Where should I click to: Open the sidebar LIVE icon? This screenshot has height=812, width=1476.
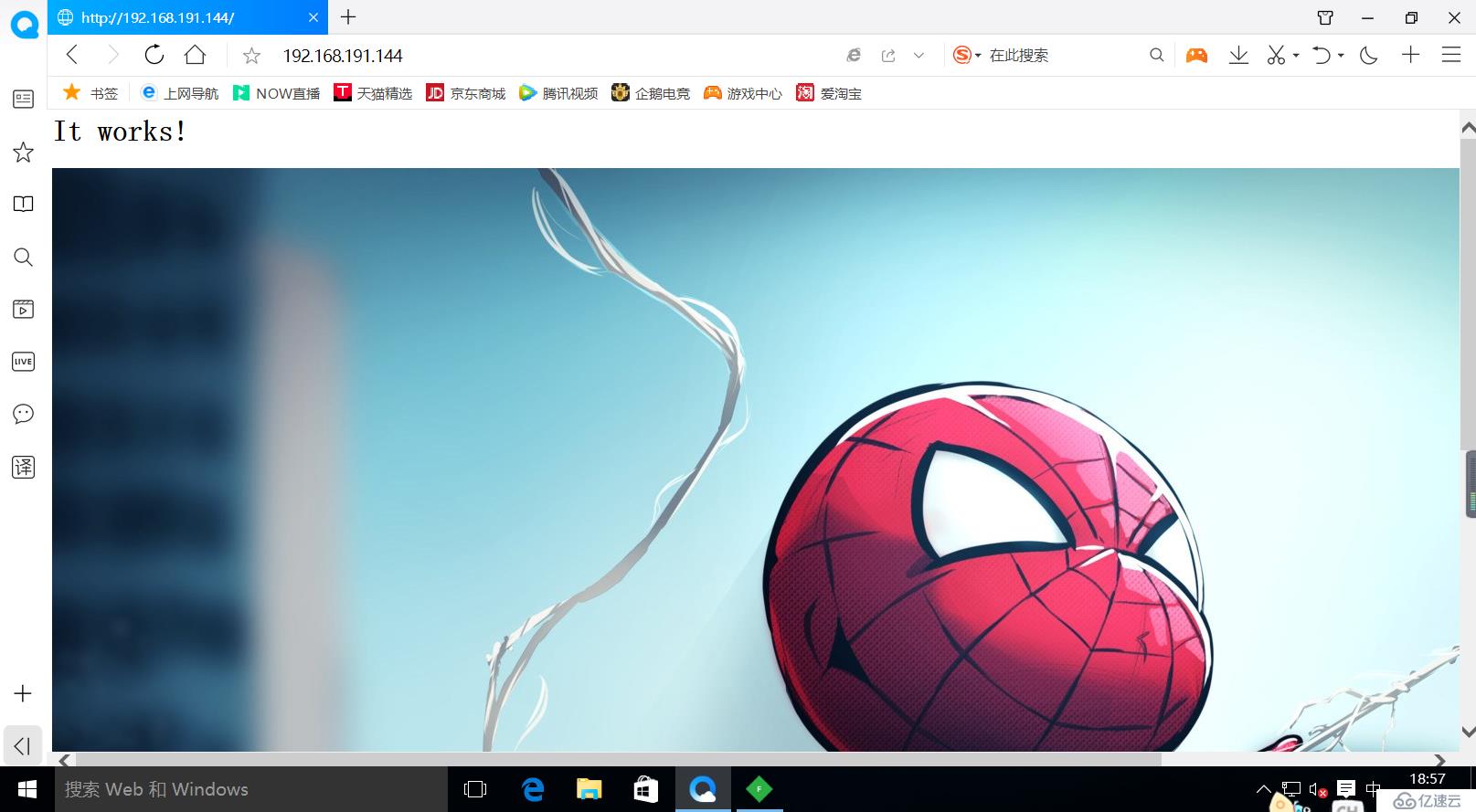23,362
